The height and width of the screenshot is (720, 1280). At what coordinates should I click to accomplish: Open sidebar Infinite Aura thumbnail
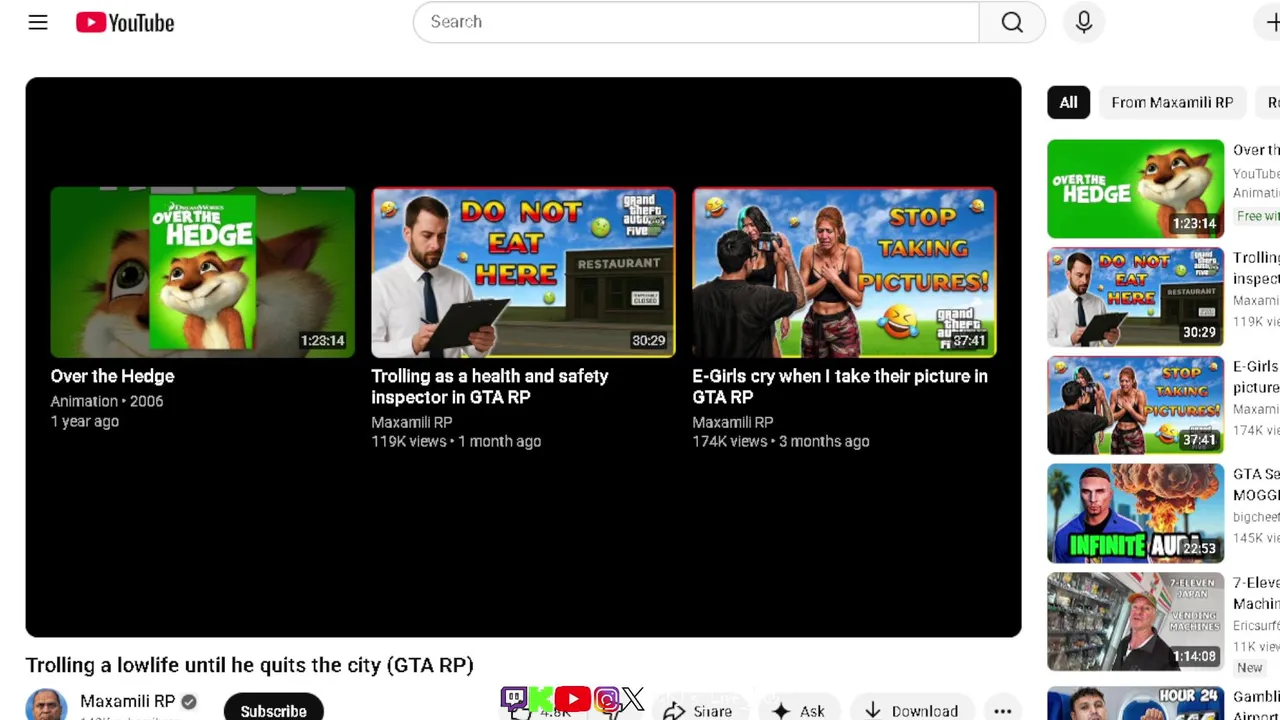tap(1135, 513)
